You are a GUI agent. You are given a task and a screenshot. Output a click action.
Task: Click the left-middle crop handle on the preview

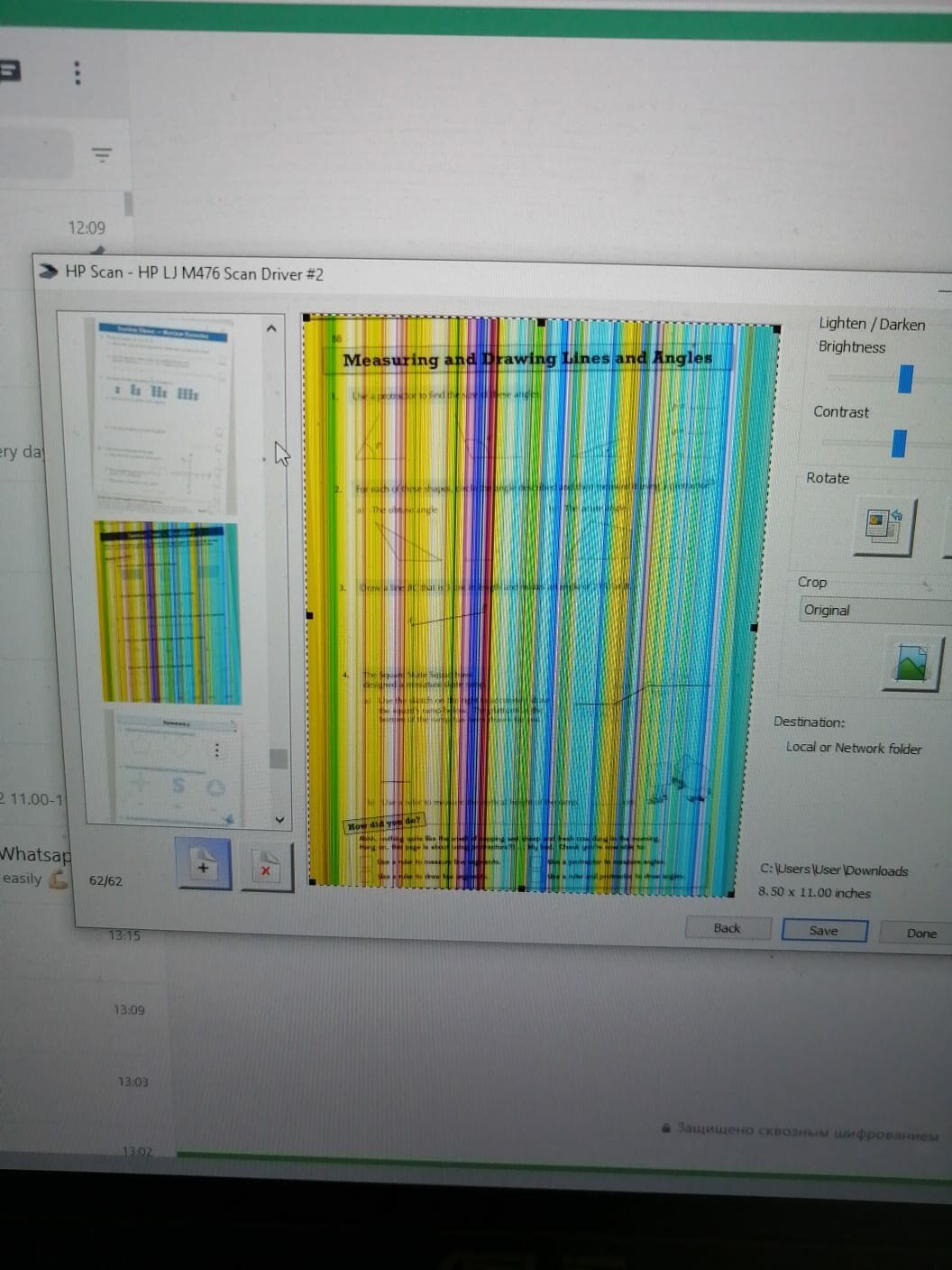tap(309, 615)
